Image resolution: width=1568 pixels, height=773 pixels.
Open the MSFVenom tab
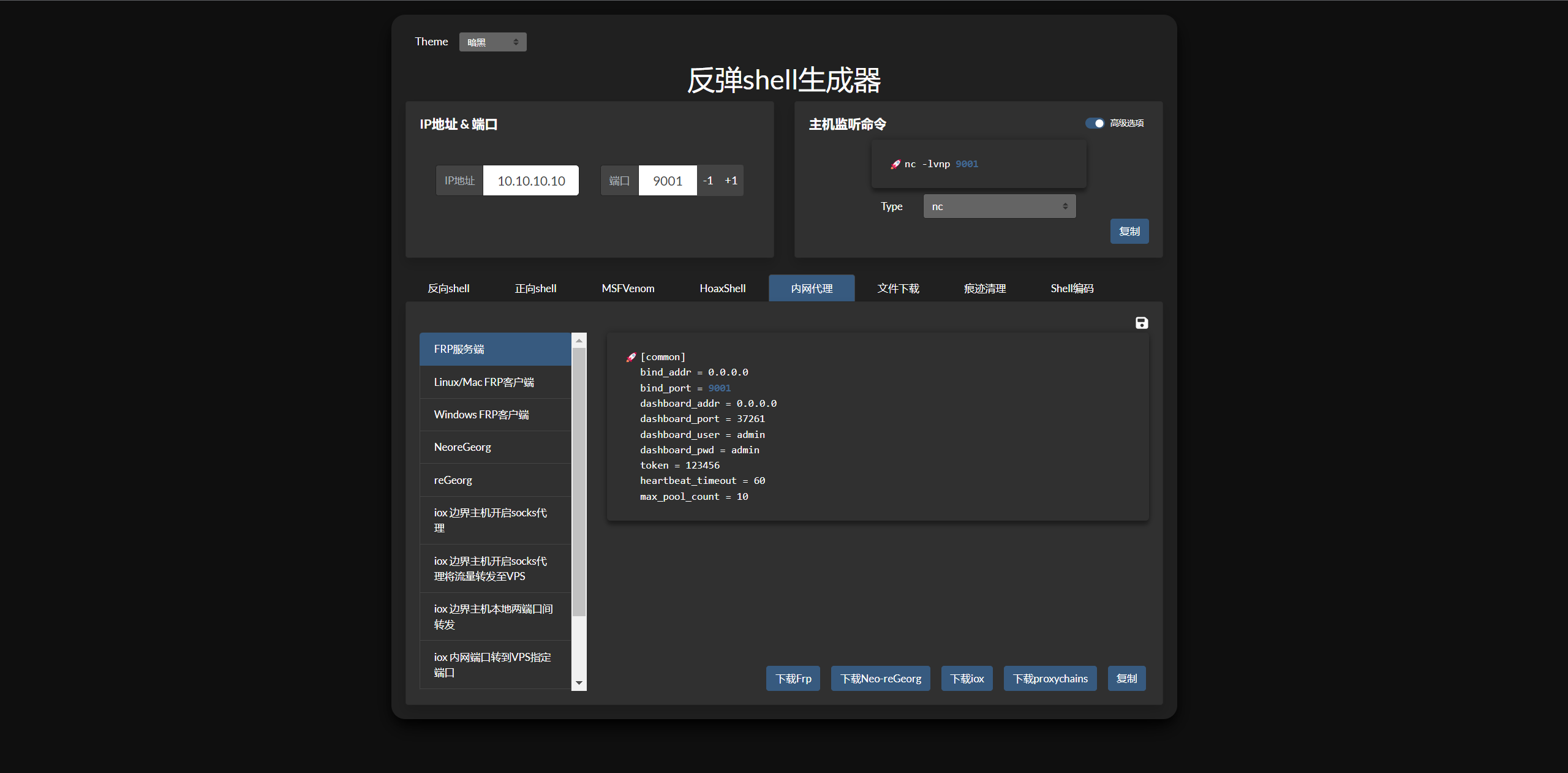pyautogui.click(x=628, y=288)
